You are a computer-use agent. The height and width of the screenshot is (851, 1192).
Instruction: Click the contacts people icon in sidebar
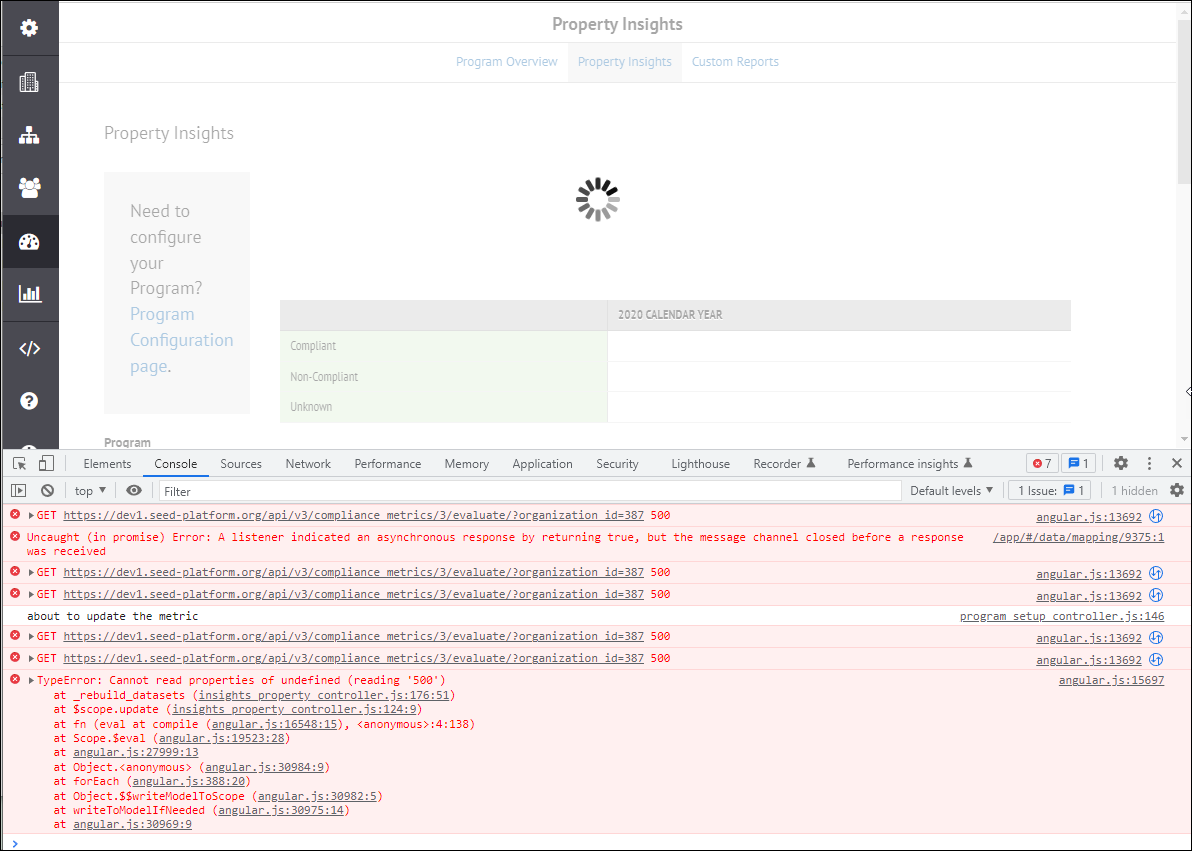(29, 187)
